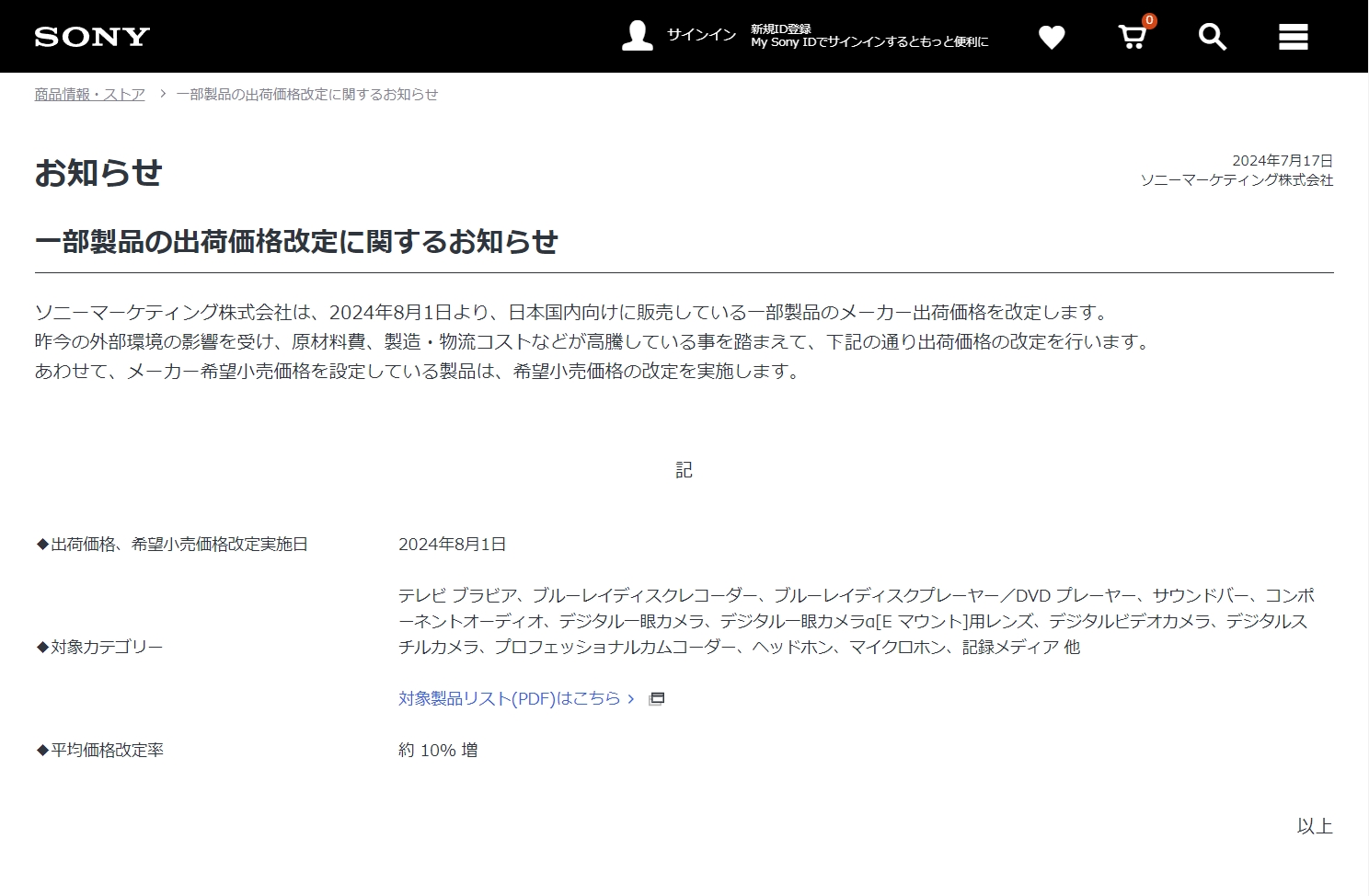The image size is (1369, 896).
Task: Click the external-window icon beside the PDF link
Action: pos(656,698)
